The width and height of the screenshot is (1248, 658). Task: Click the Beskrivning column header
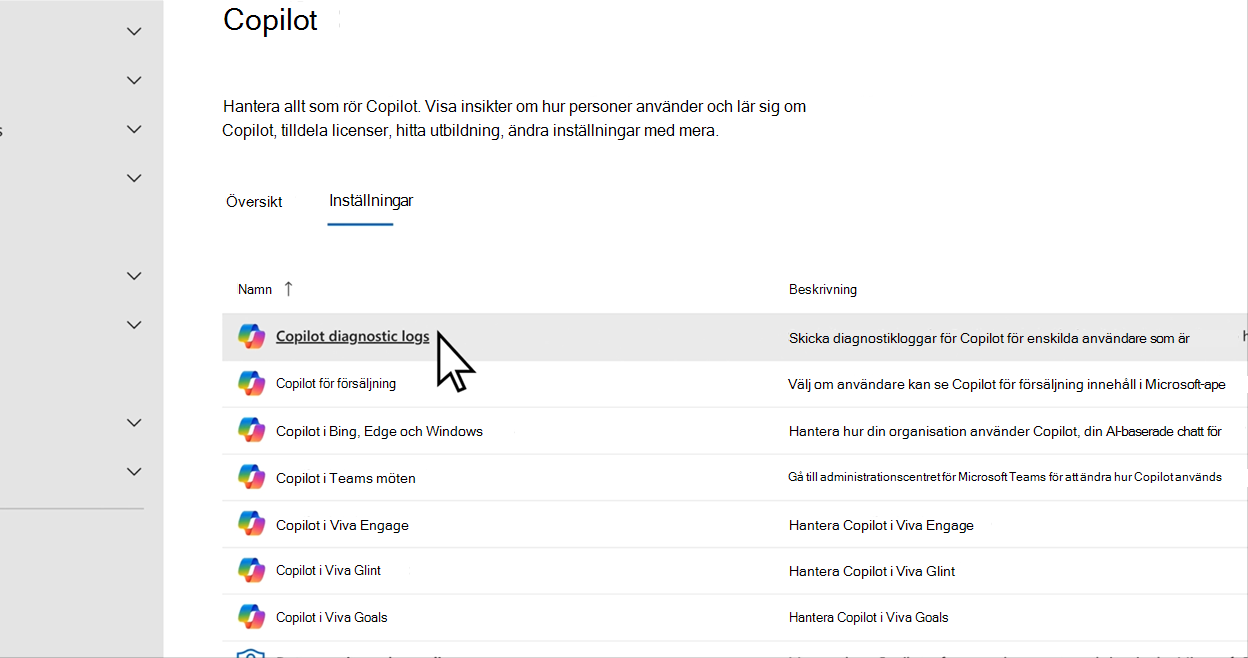tap(823, 290)
